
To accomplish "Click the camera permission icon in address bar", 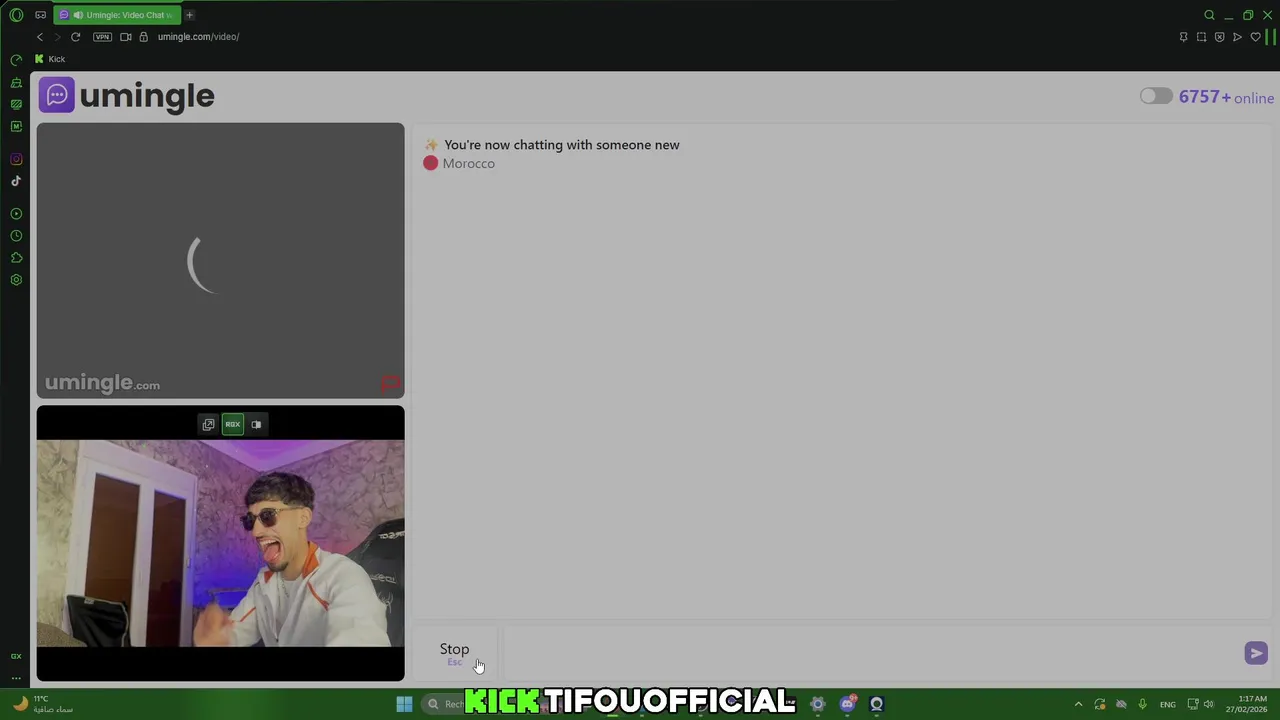I will click(126, 37).
